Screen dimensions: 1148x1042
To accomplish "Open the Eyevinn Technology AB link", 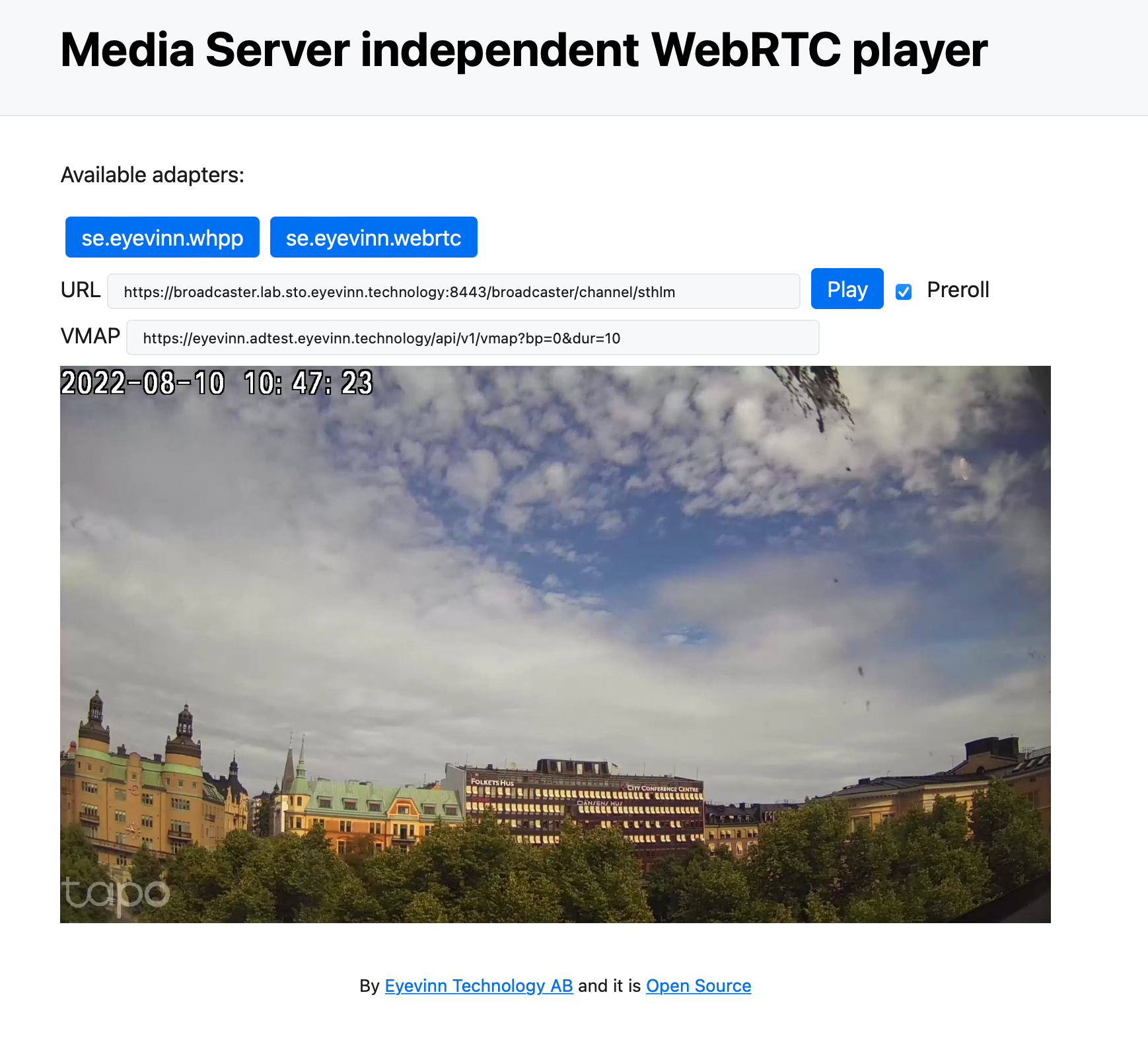I will (x=479, y=986).
